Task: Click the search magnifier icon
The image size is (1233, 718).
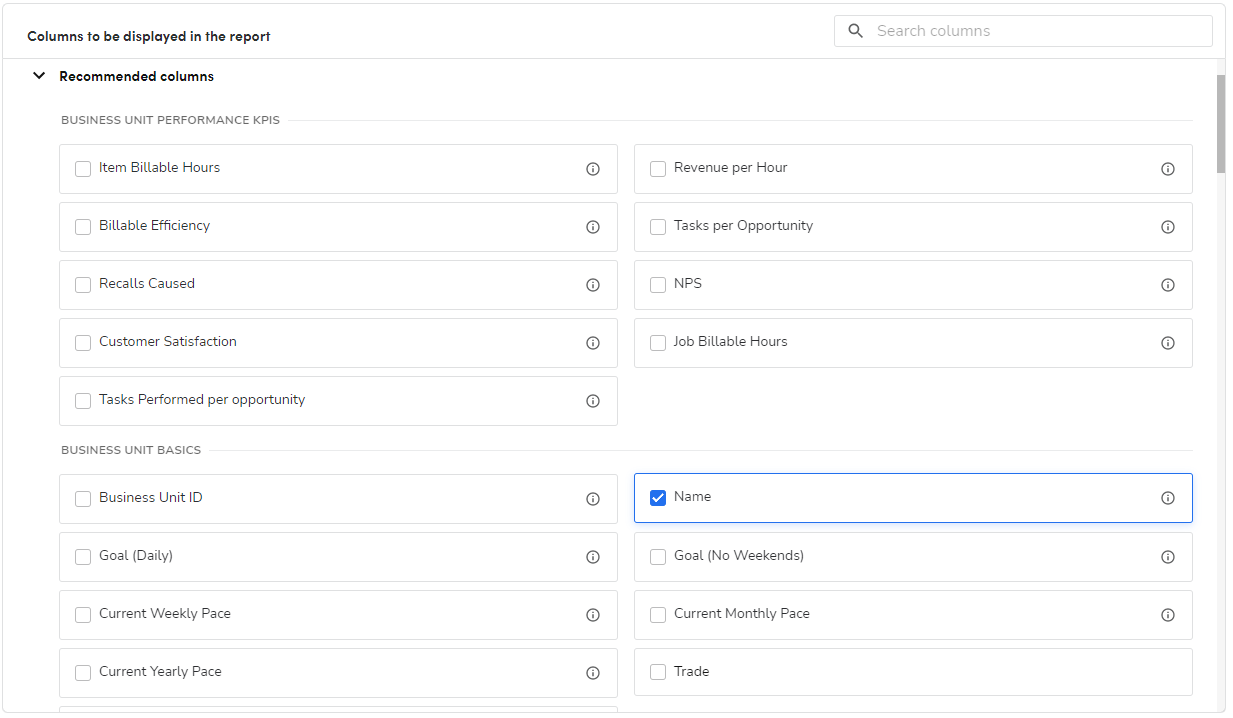Action: click(x=855, y=31)
